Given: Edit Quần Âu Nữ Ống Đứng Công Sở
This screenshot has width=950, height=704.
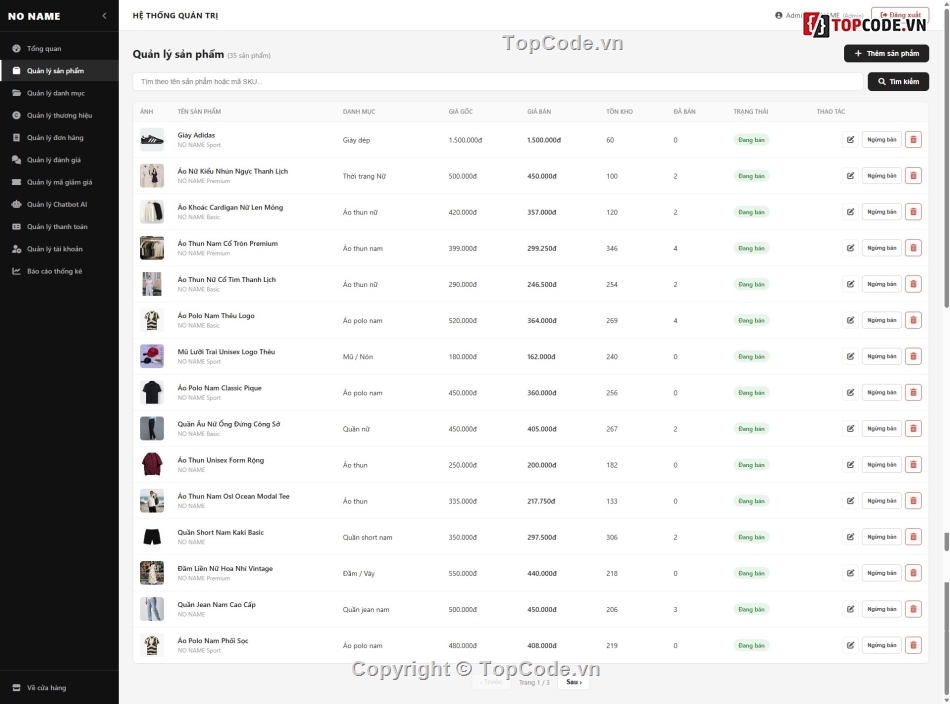Looking at the screenshot, I should 850,429.
